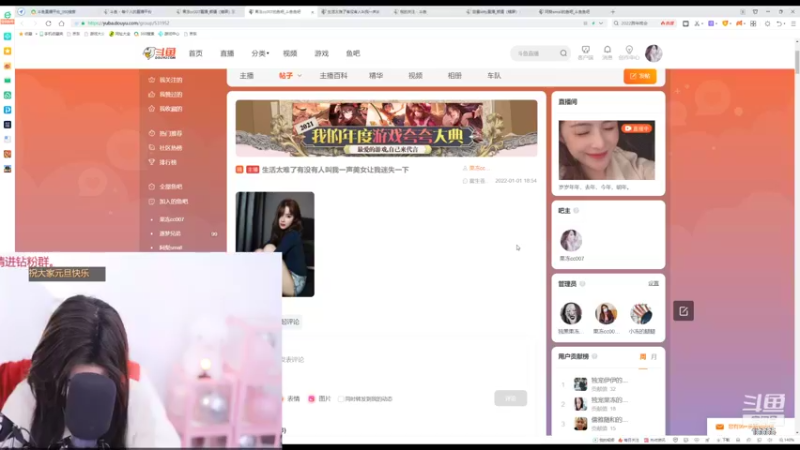This screenshot has height=450, width=800.
Task: Click the Douyu logo in the header
Action: click(x=159, y=53)
